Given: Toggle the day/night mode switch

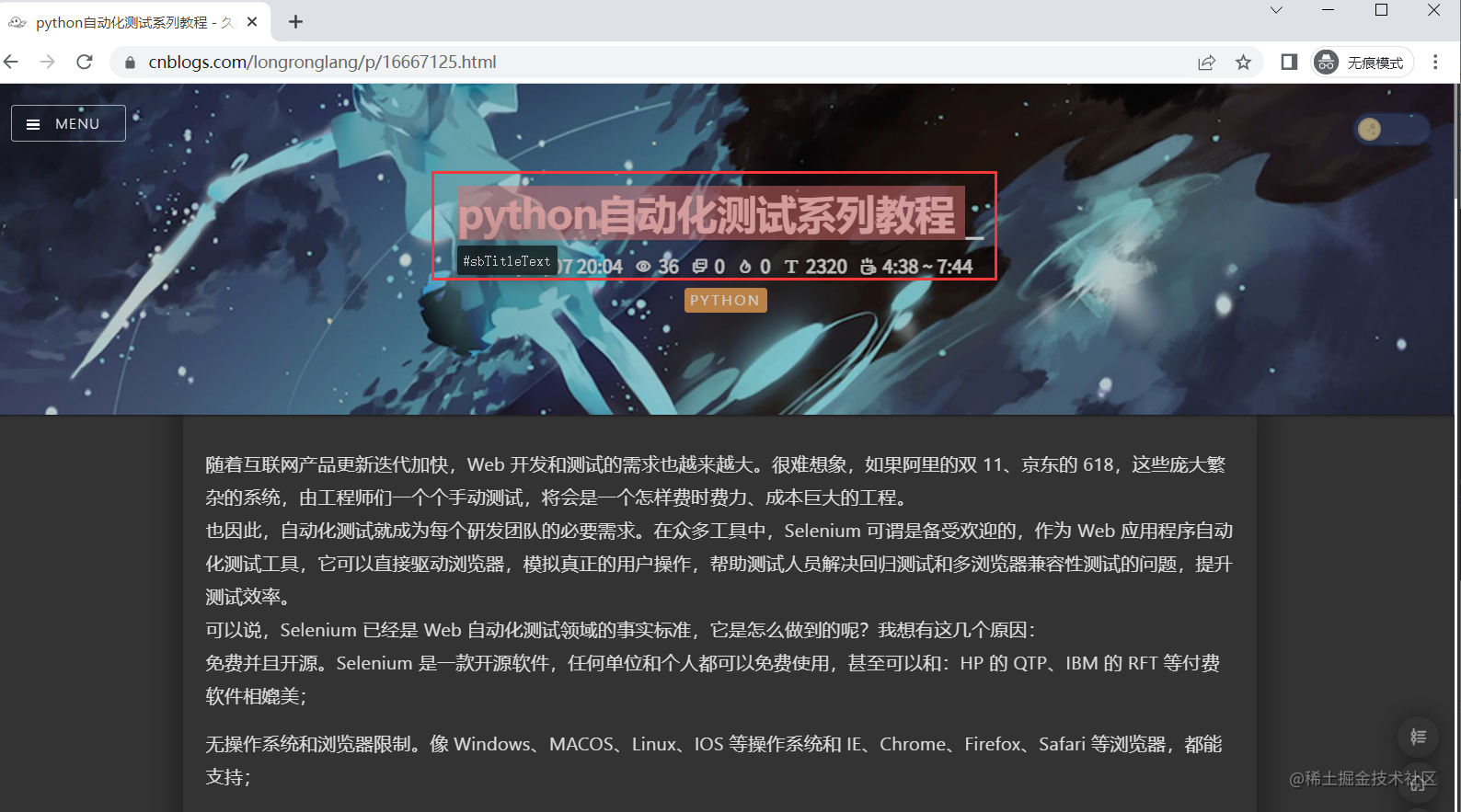Looking at the screenshot, I should (1391, 130).
